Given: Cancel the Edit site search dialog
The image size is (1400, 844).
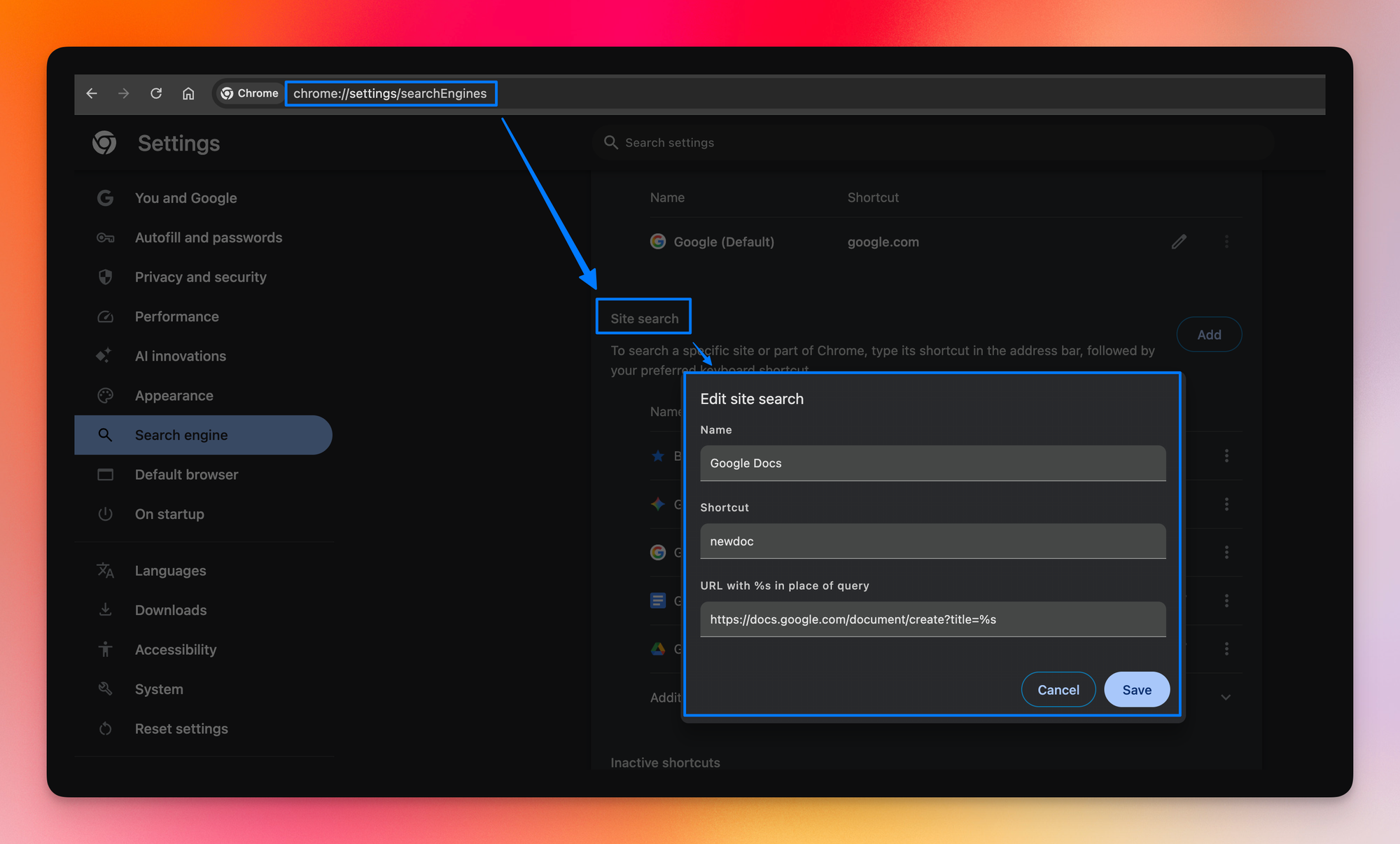Looking at the screenshot, I should [1058, 690].
